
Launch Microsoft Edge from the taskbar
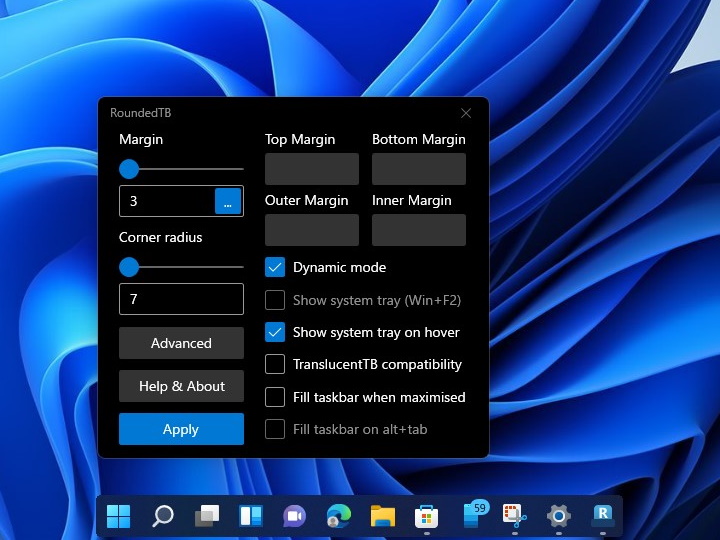coord(338,516)
